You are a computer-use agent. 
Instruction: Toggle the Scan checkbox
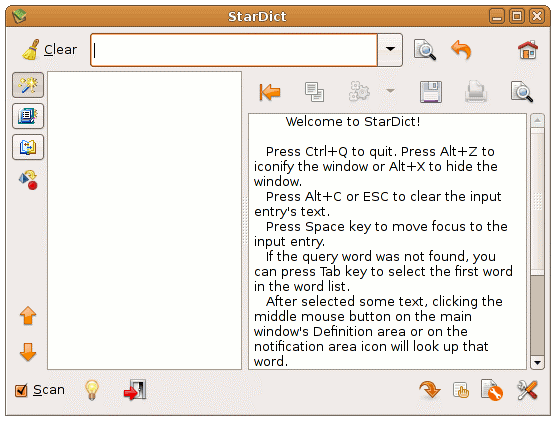[x=21, y=390]
